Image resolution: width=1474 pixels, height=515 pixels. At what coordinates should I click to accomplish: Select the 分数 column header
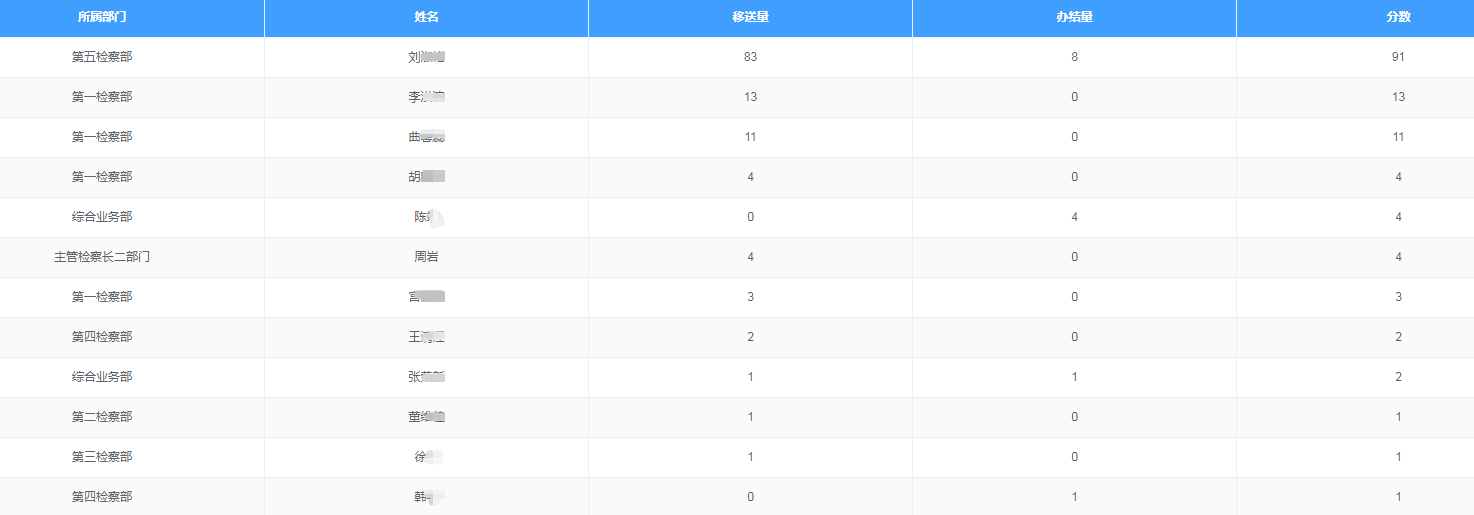[1398, 17]
